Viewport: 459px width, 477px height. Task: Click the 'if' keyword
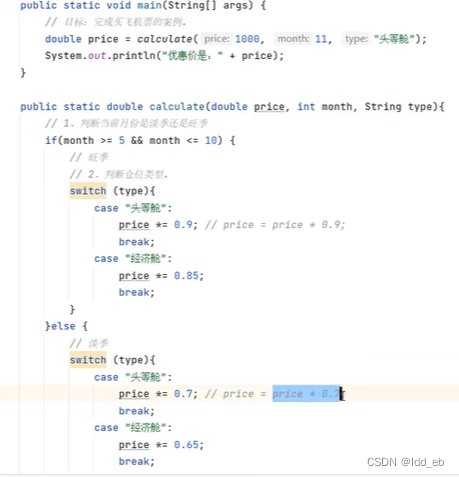(x=51, y=140)
